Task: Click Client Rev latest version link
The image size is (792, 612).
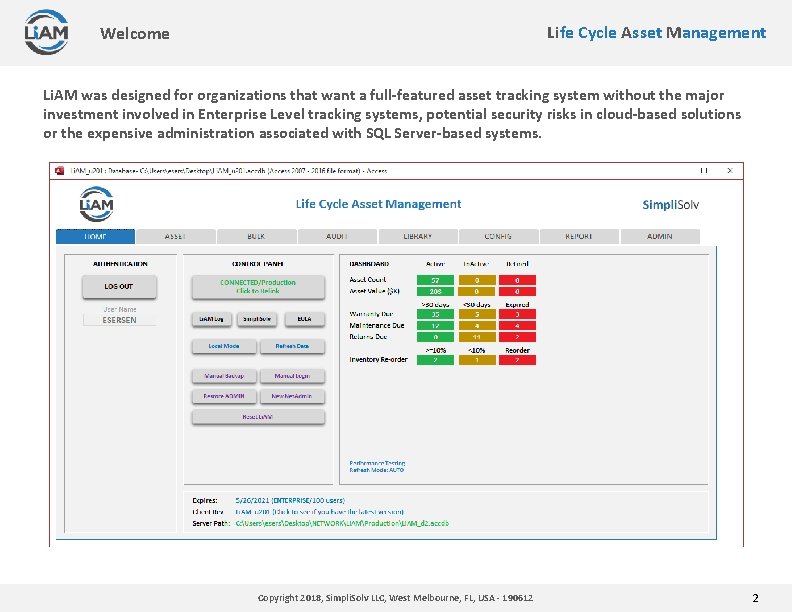Action: tap(319, 512)
